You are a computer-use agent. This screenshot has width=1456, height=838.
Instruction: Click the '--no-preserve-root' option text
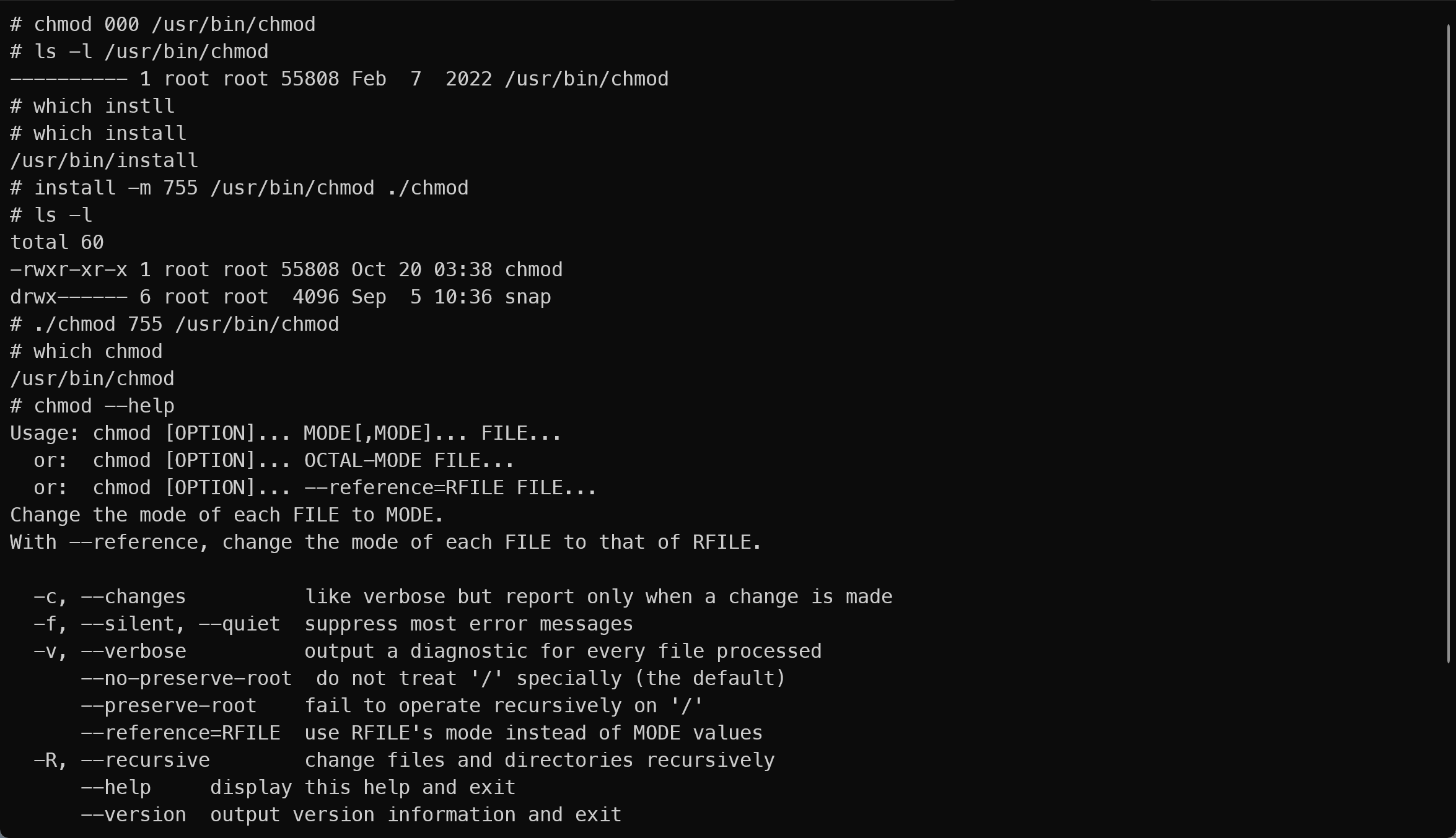point(186,679)
